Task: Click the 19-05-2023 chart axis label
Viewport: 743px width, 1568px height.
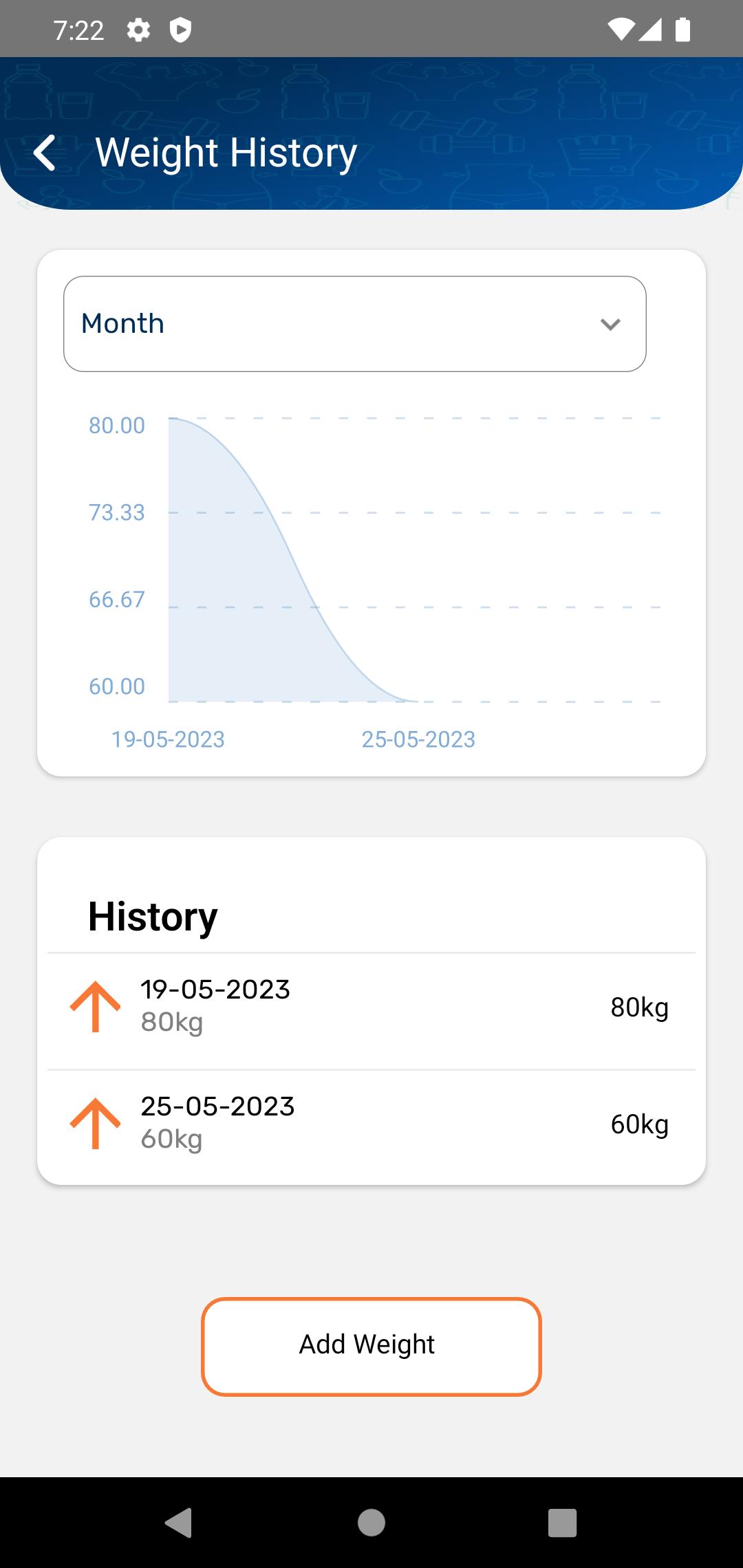Action: pos(168,739)
